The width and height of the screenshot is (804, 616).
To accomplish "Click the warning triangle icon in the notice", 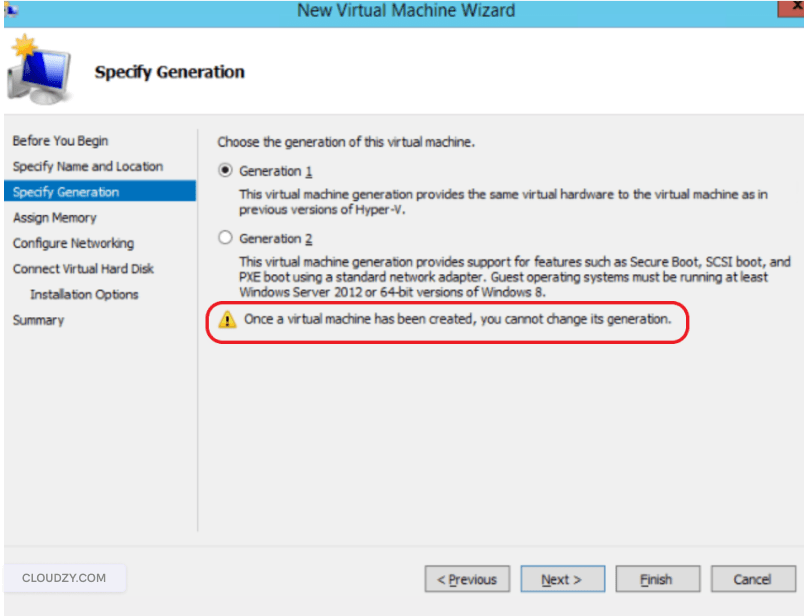I will (x=228, y=320).
